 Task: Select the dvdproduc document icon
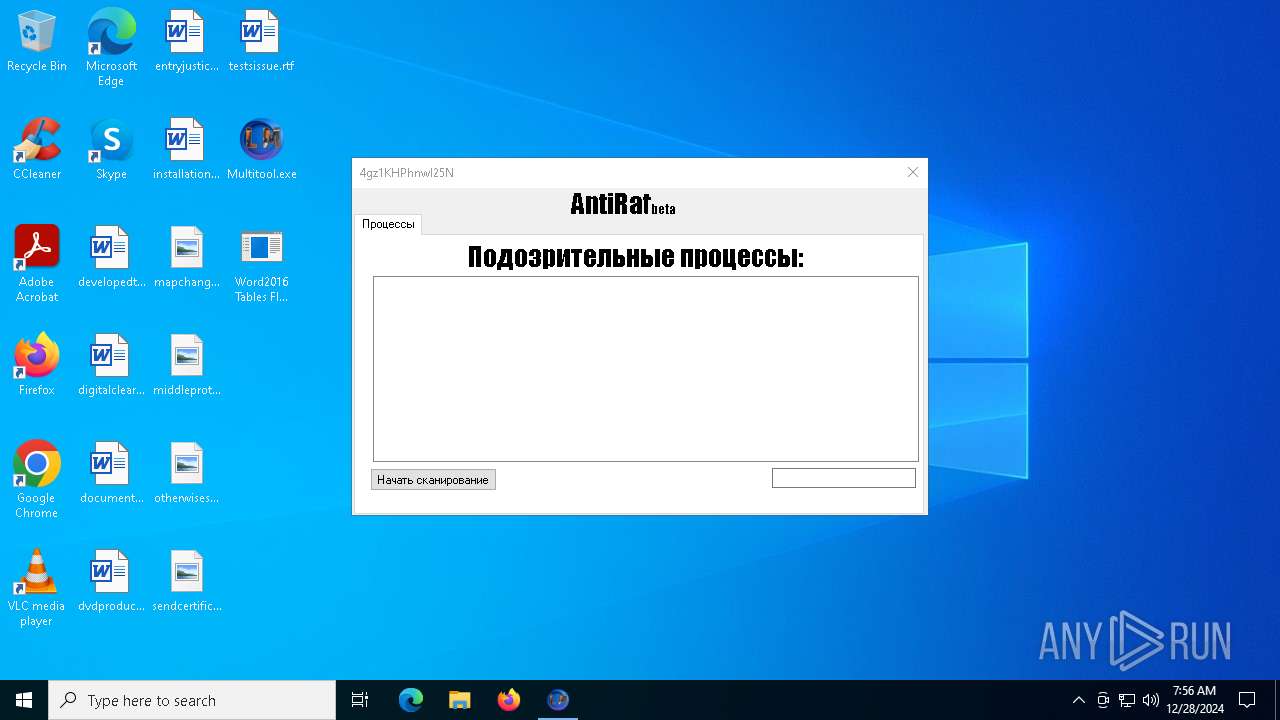[x=111, y=581]
